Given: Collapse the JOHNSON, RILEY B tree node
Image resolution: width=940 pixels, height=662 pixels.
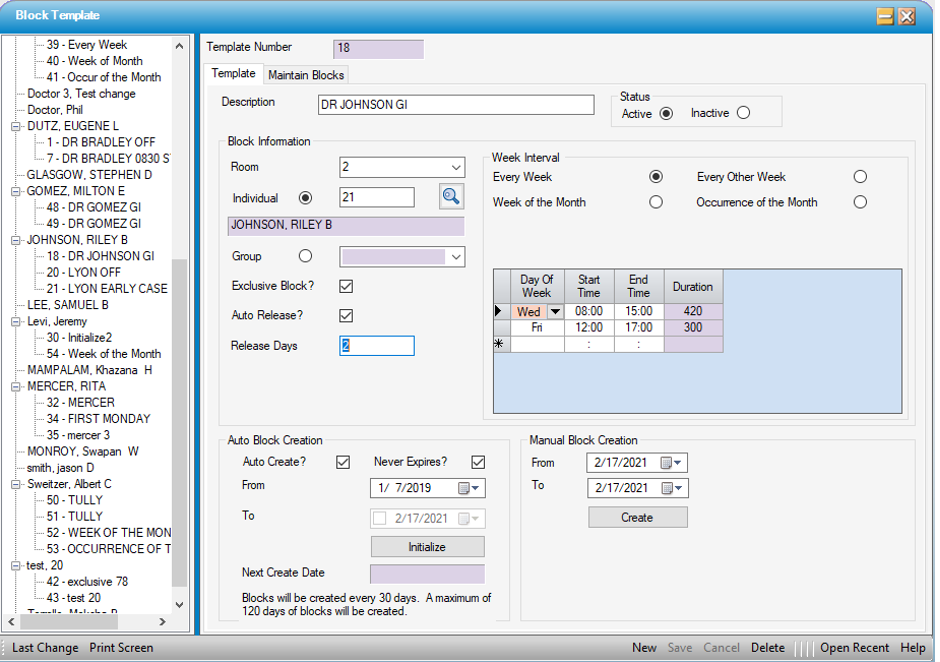Looking at the screenshot, I should point(16,240).
